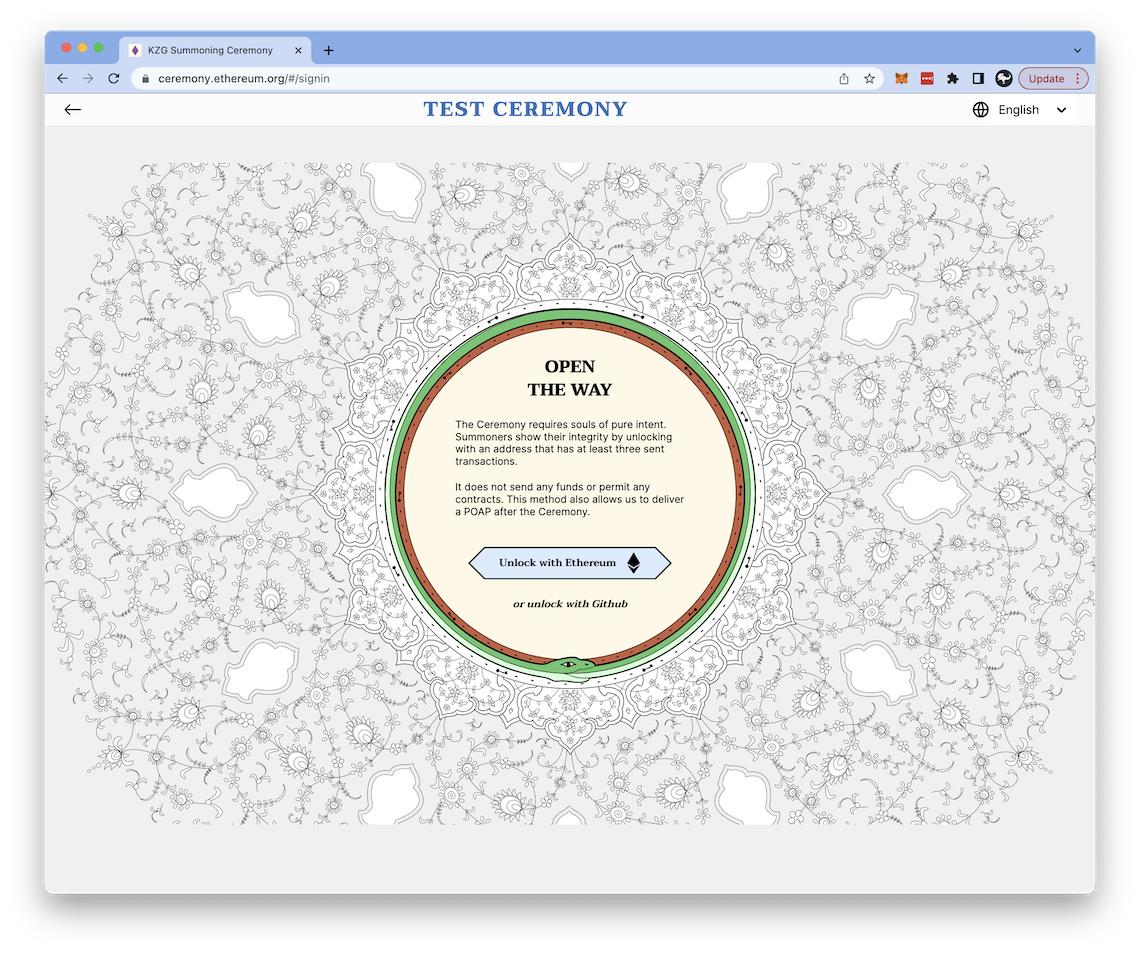
Task: Click Unlock with Ethereum button
Action: [569, 563]
